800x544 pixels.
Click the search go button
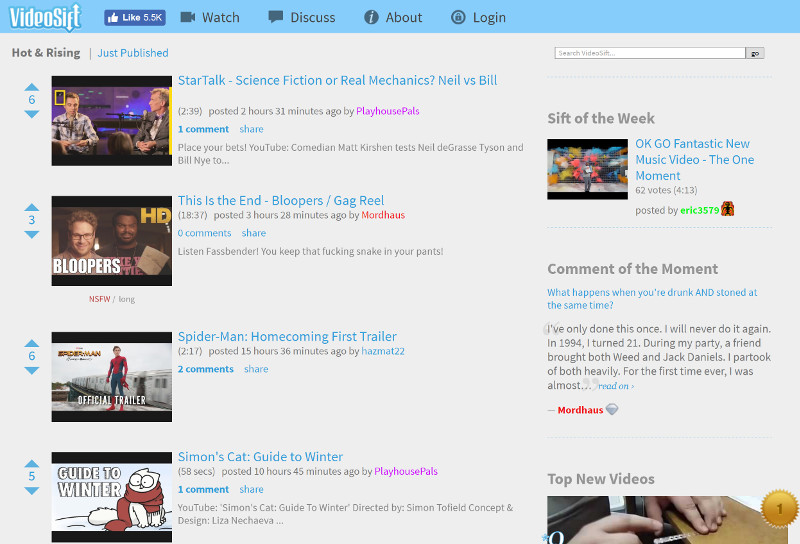(755, 53)
